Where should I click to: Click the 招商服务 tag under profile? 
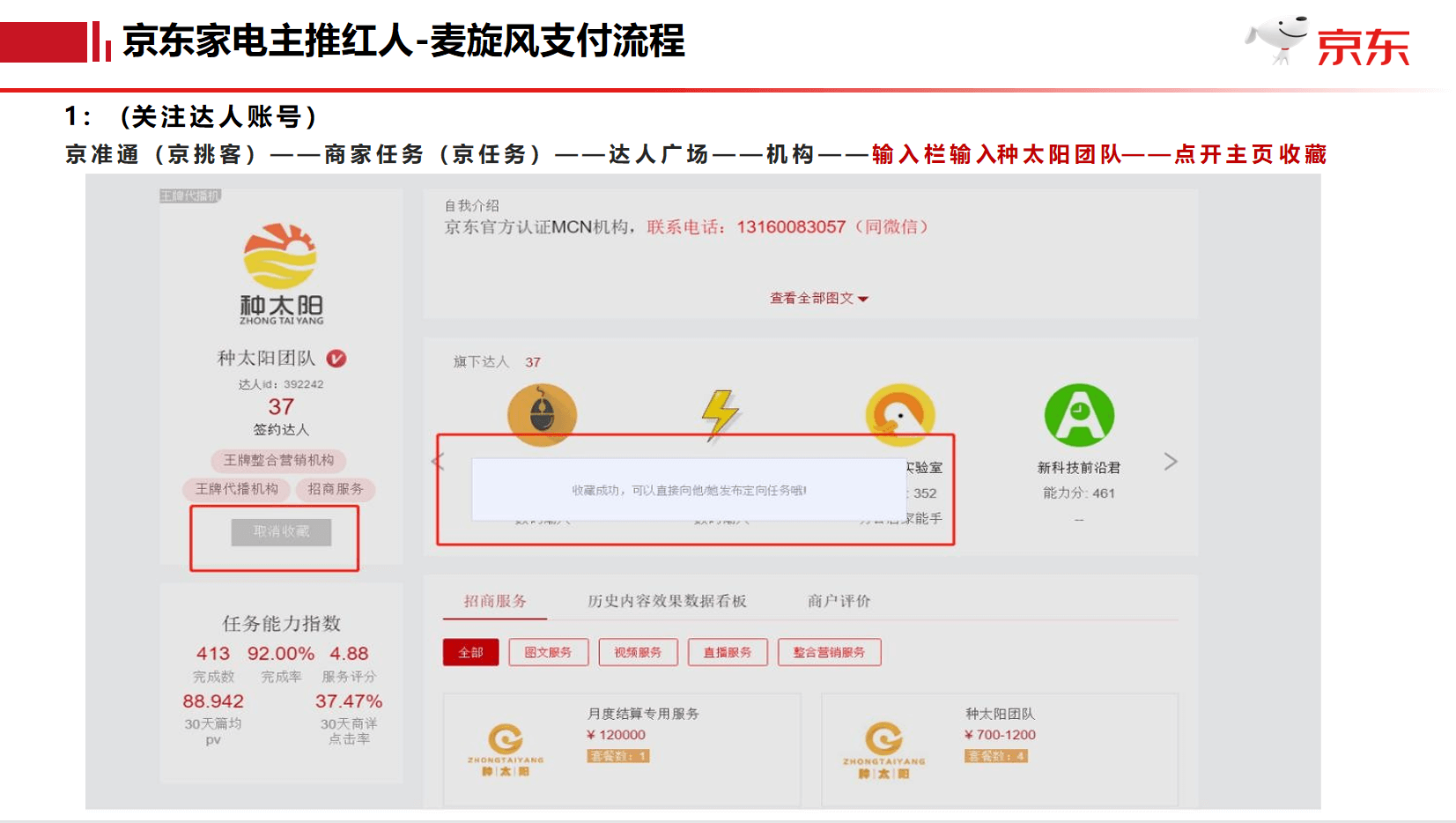[x=335, y=489]
